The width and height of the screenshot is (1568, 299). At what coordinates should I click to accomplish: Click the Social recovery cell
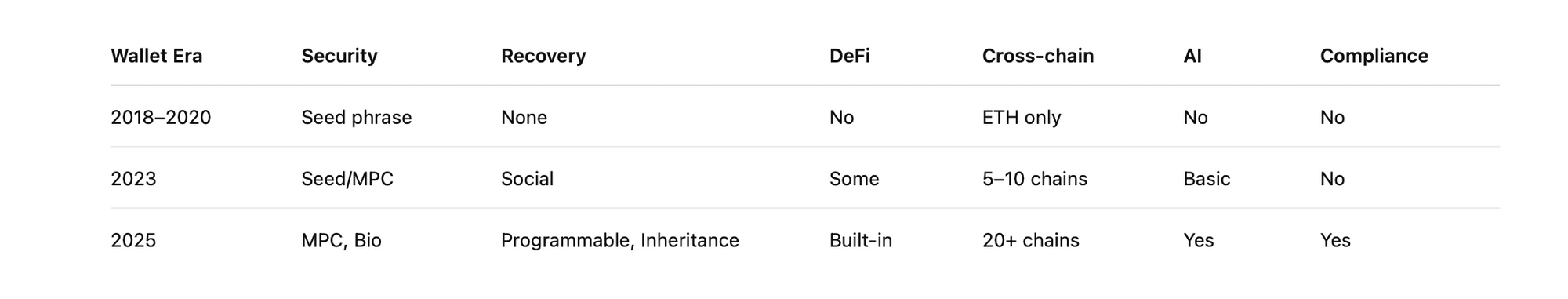coord(528,178)
